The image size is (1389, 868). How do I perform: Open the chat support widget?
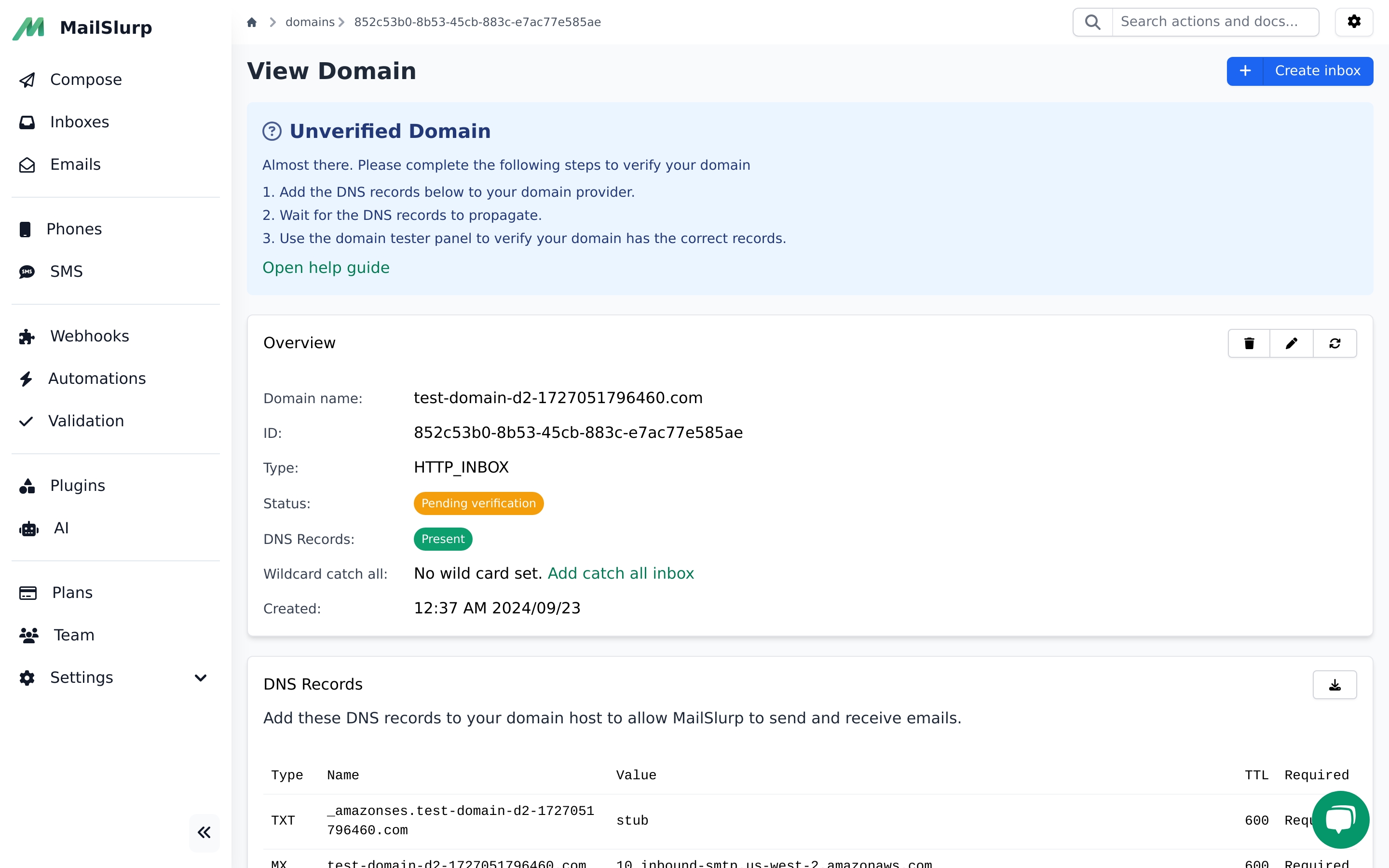tap(1341, 820)
